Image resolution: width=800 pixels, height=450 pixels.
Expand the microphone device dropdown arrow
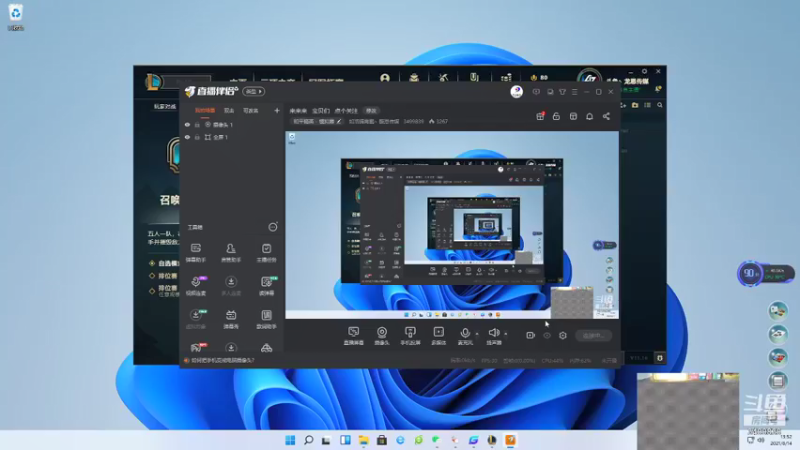477,334
